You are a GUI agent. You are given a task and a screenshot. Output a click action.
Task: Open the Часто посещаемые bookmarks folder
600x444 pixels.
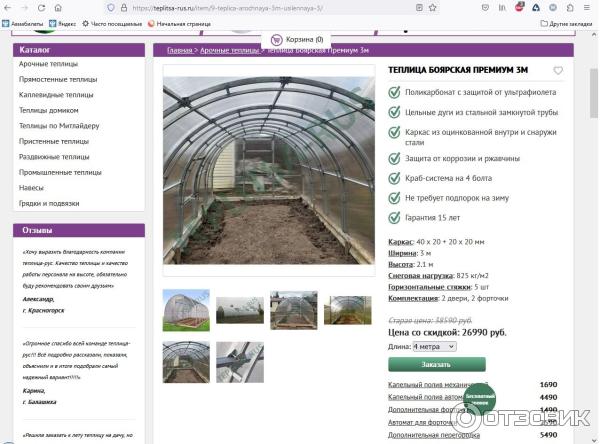pos(112,24)
